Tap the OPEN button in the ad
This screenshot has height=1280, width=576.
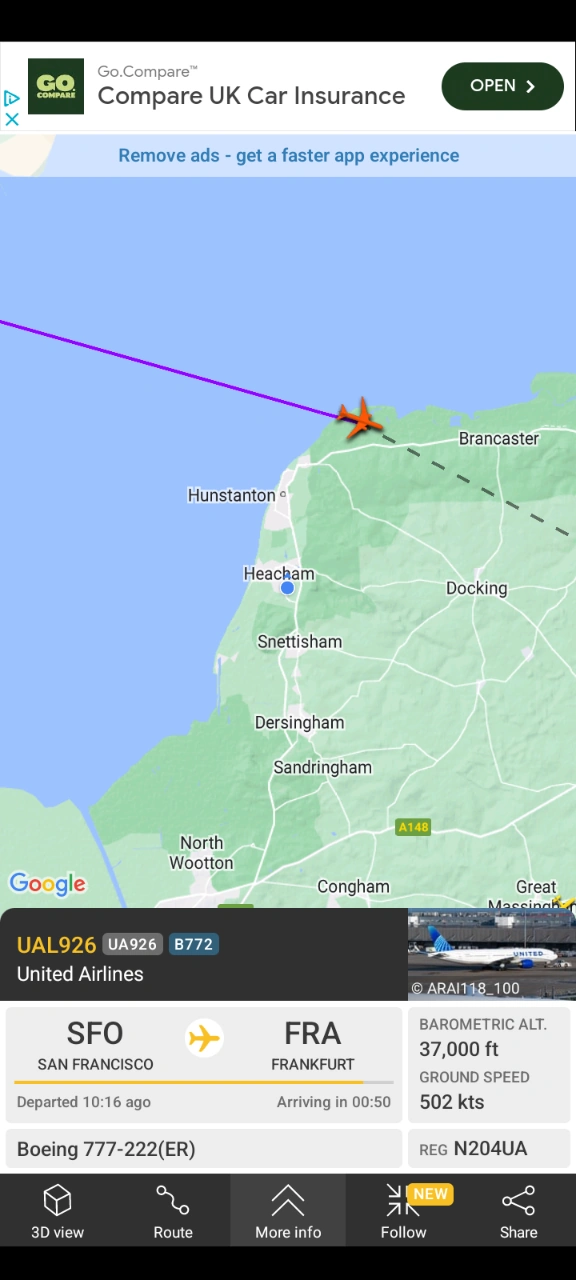(x=503, y=86)
